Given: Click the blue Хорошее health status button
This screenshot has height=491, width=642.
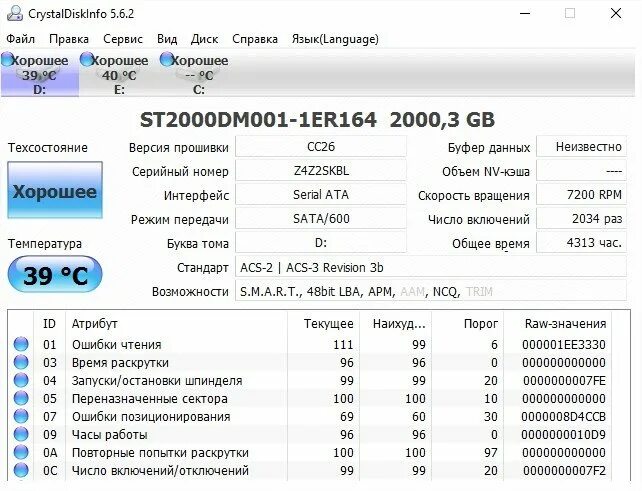Looking at the screenshot, I should (x=55, y=190).
